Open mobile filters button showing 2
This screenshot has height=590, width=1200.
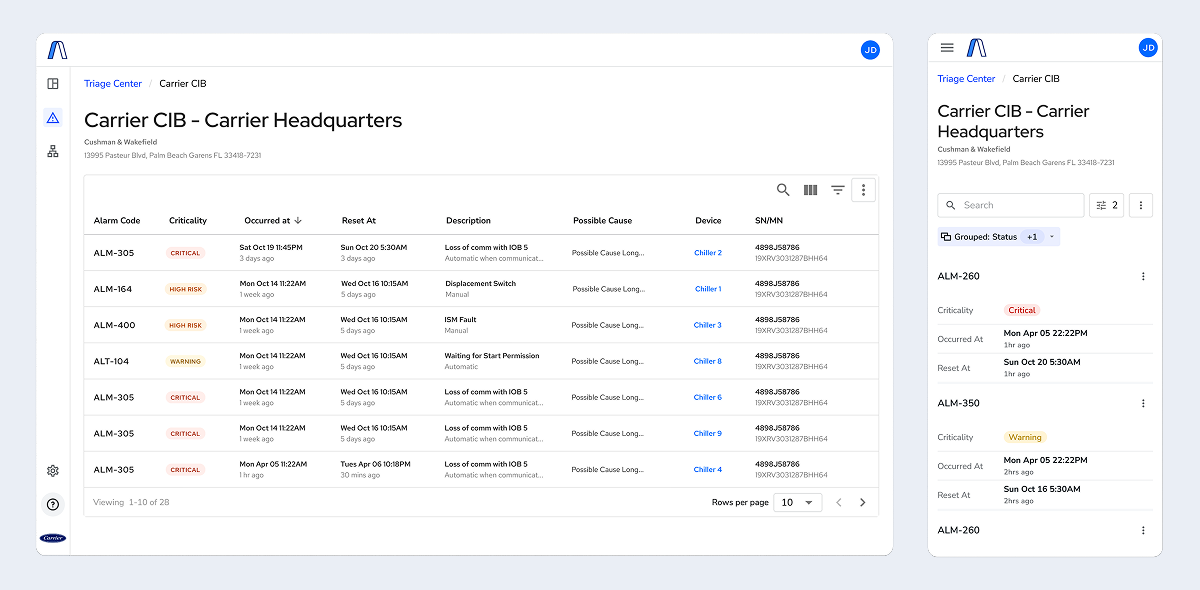[x=1106, y=205]
